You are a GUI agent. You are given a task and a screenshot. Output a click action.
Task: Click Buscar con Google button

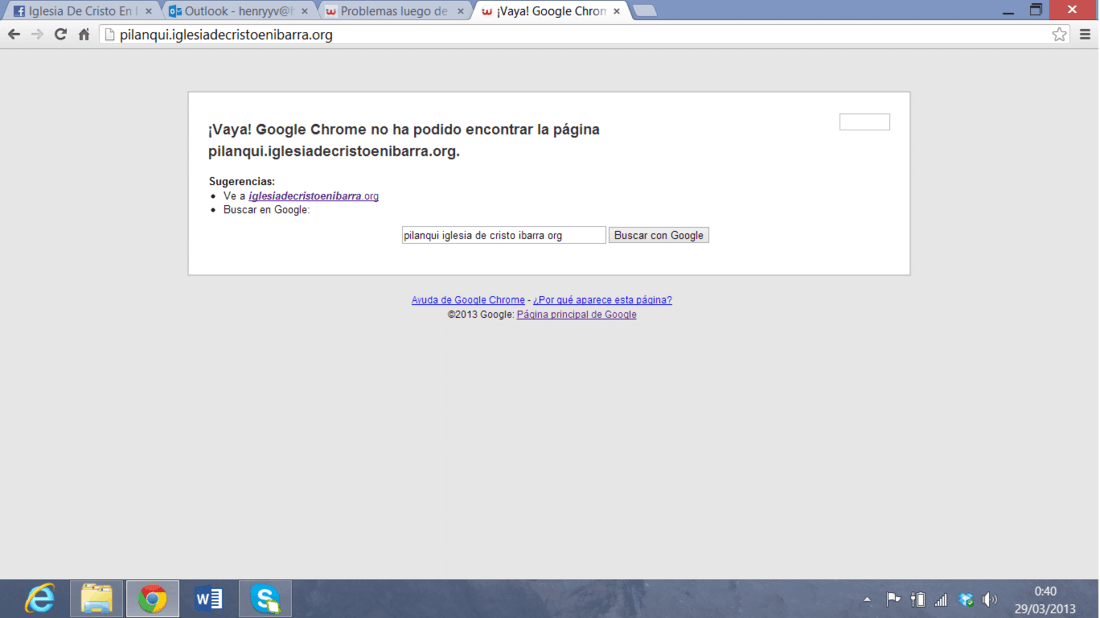658,235
